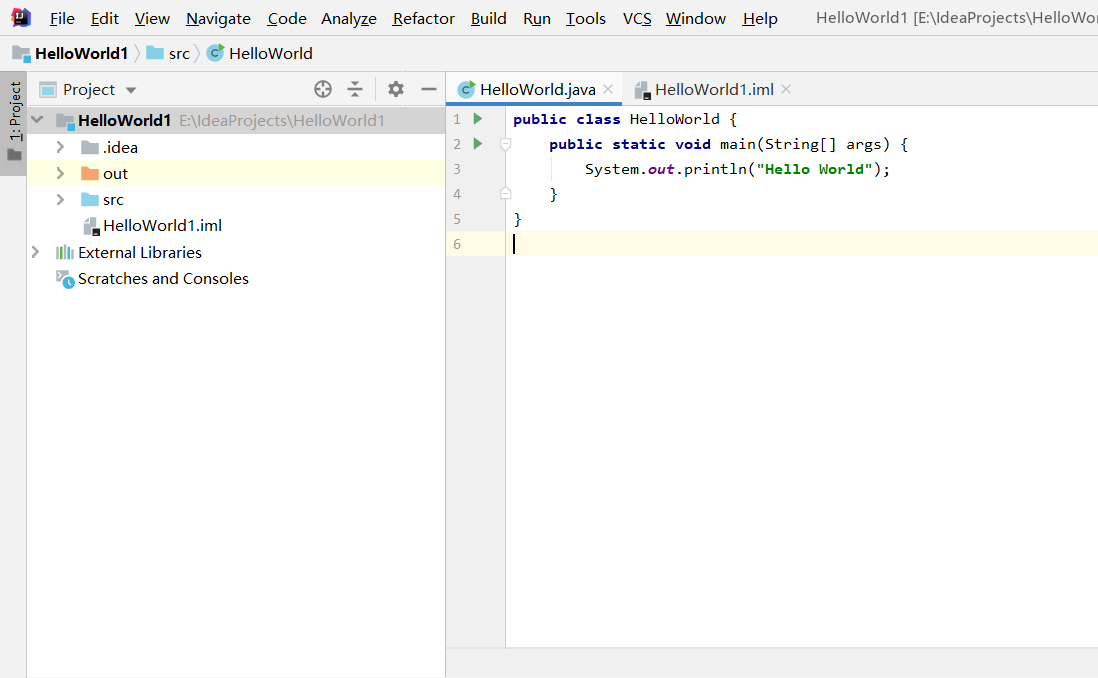This screenshot has width=1098, height=678.
Task: Open the Analyze menu
Action: [x=349, y=19]
